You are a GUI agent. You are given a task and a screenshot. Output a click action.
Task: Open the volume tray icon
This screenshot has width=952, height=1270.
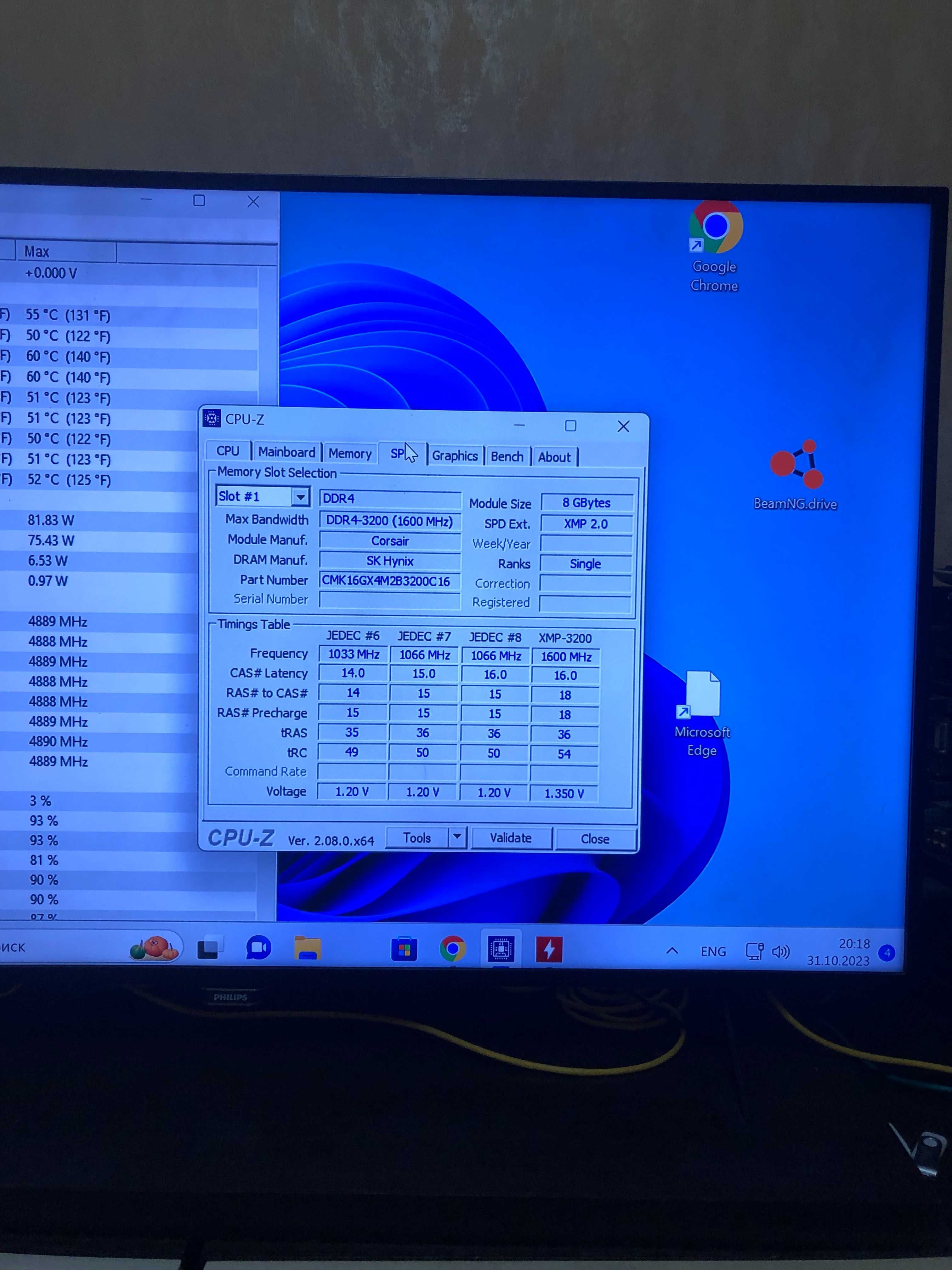click(x=780, y=952)
